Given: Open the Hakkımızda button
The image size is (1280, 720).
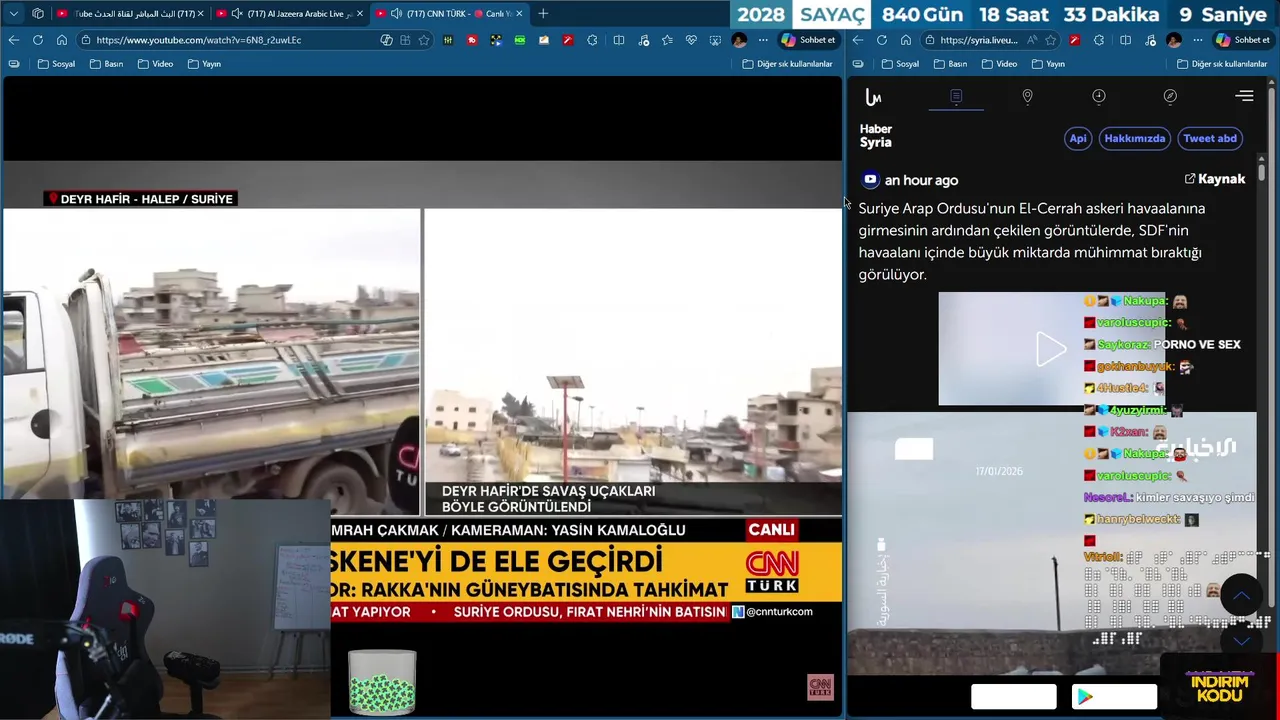Looking at the screenshot, I should (1134, 139).
